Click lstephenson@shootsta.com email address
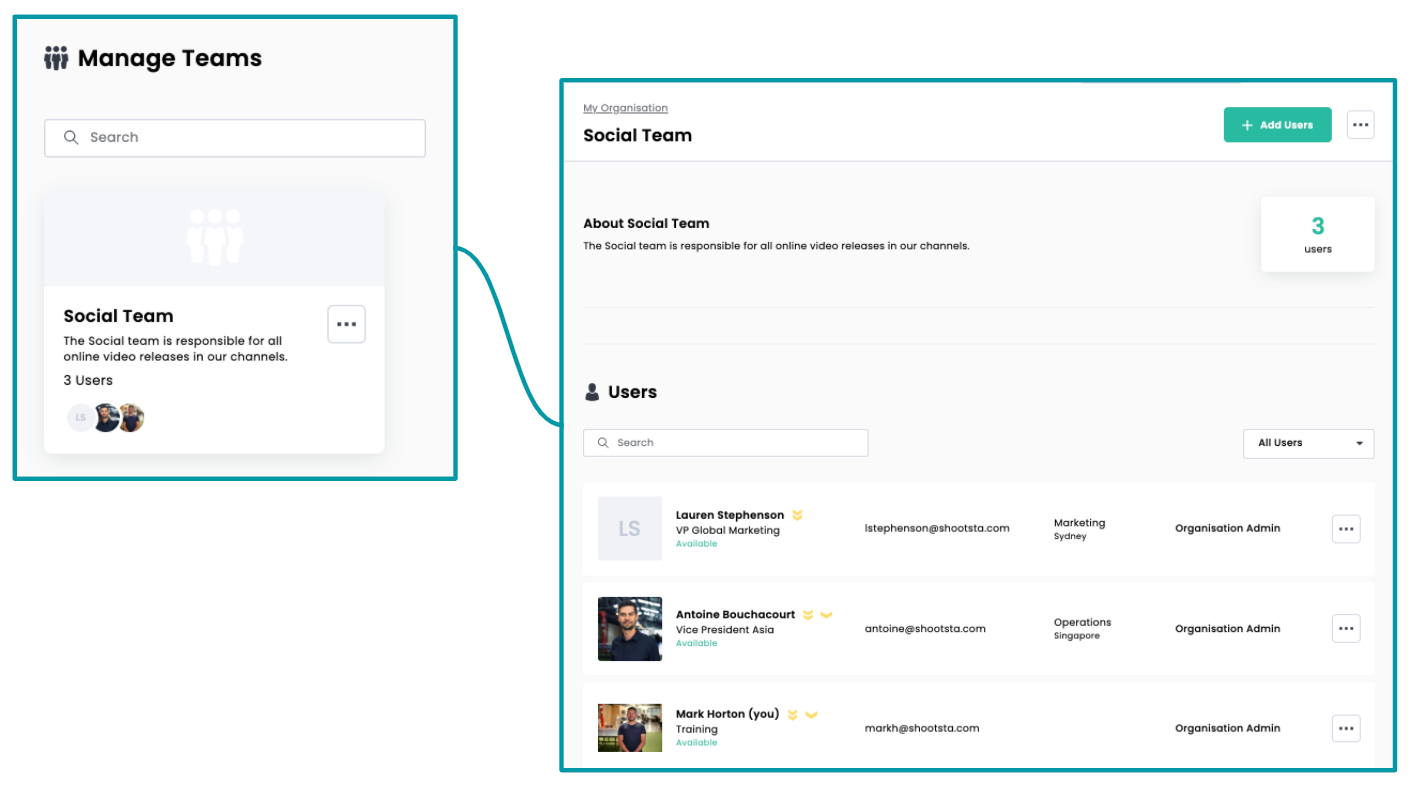This screenshot has height=788, width=1412. (x=937, y=528)
